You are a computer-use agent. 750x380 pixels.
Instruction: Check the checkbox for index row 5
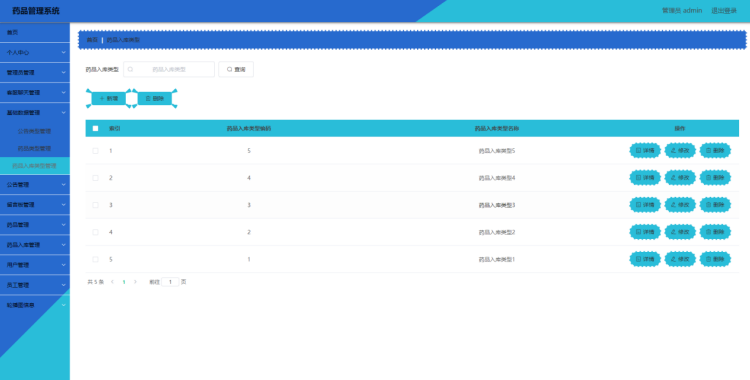click(x=95, y=259)
